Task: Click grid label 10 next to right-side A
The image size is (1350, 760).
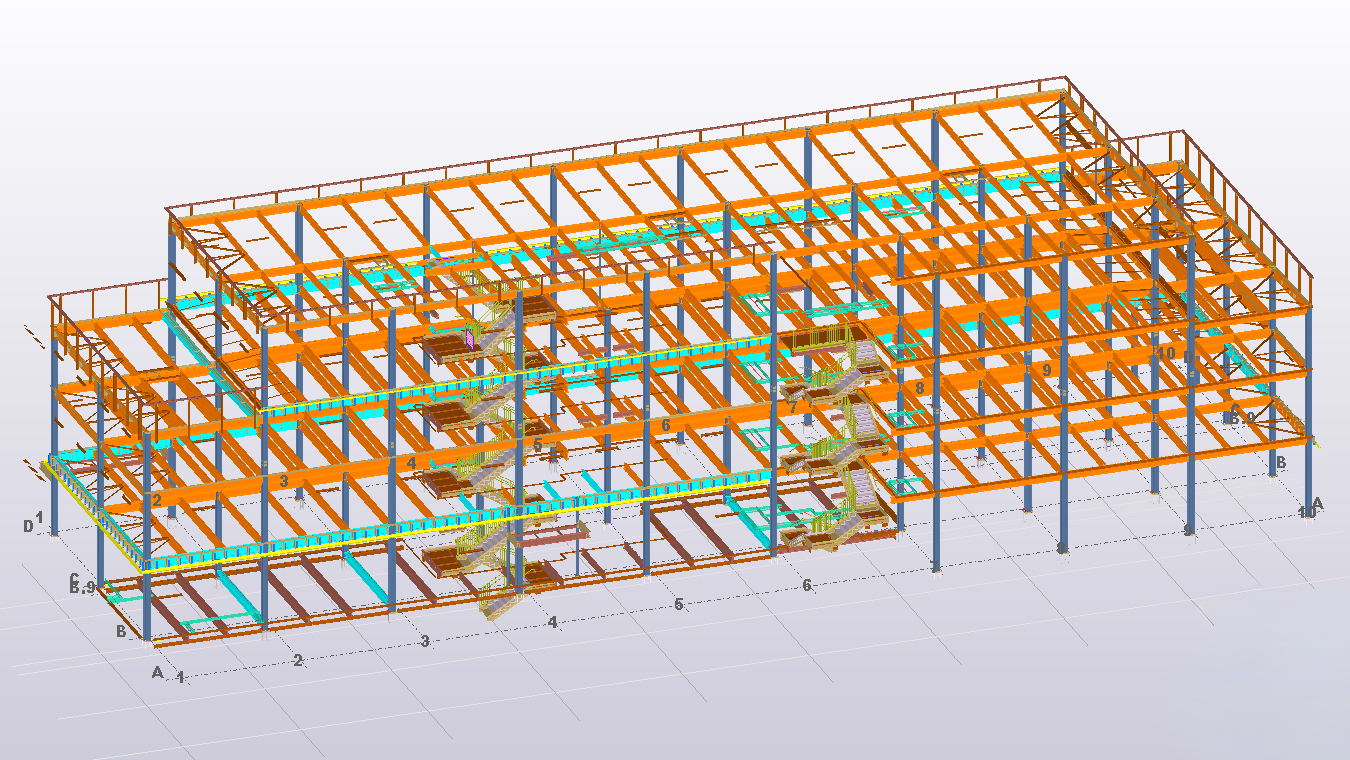Action: (1306, 512)
